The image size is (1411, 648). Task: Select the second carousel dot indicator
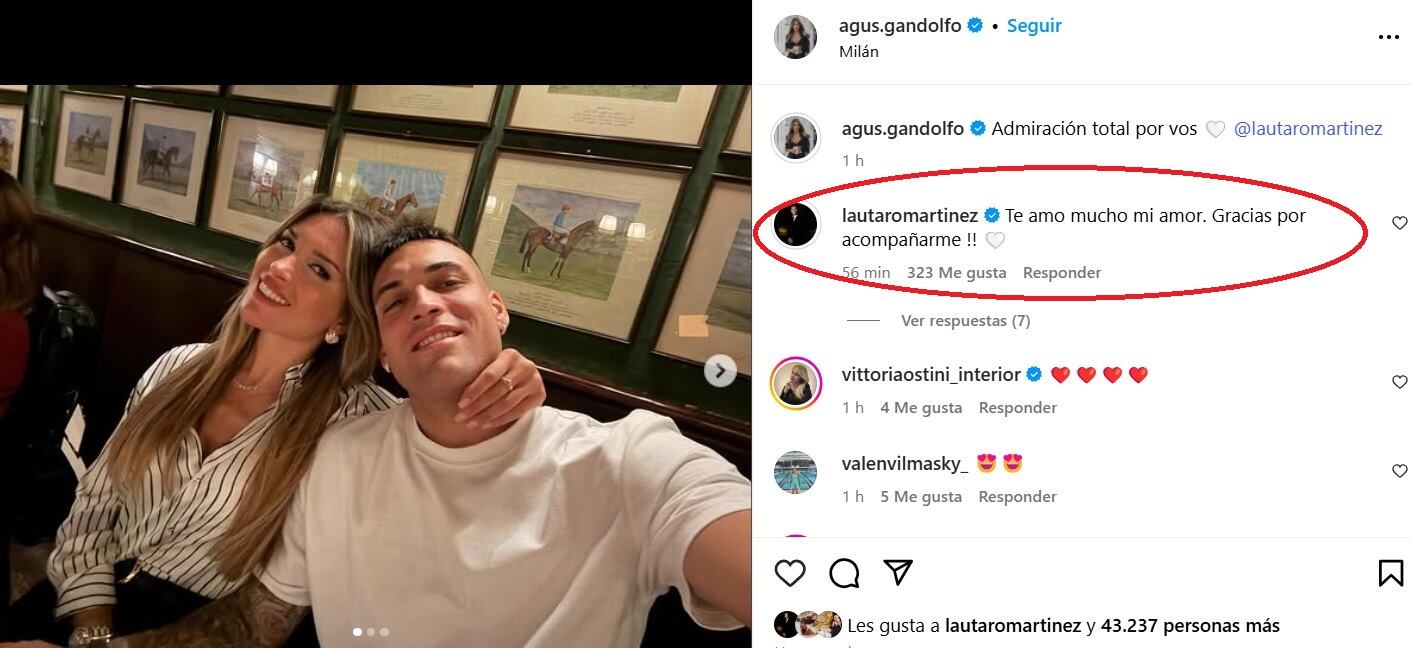click(371, 632)
